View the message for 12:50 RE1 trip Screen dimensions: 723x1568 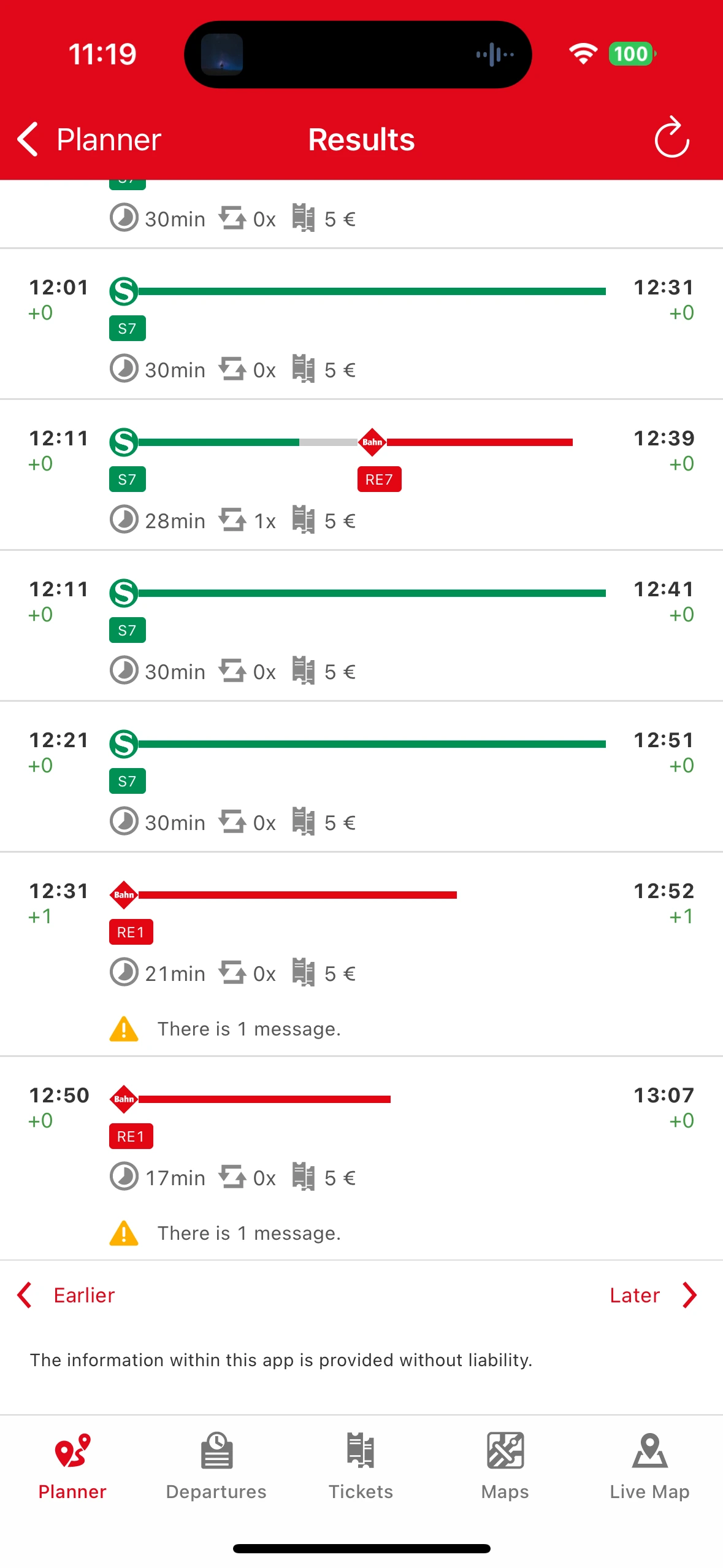(x=249, y=1233)
